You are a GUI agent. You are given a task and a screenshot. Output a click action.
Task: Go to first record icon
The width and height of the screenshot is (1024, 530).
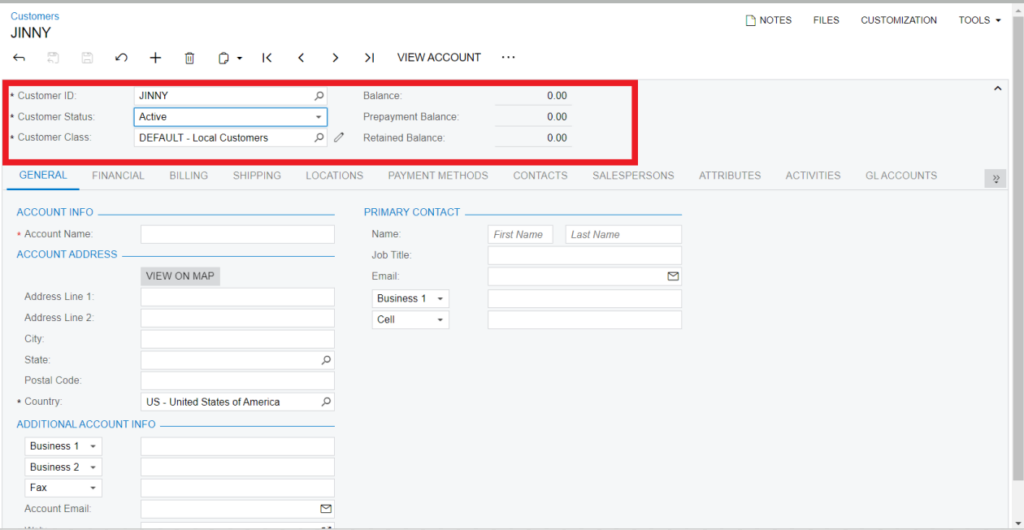(267, 58)
